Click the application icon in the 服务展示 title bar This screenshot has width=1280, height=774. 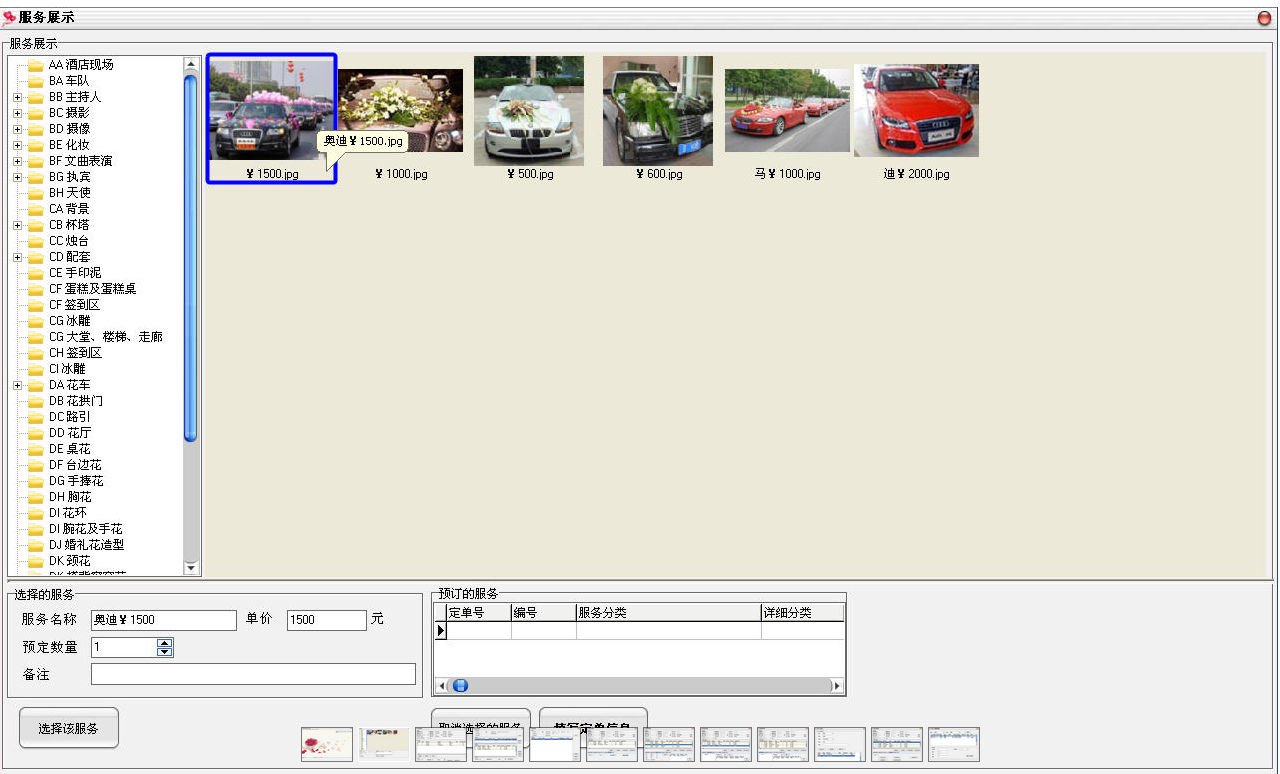click(9, 18)
